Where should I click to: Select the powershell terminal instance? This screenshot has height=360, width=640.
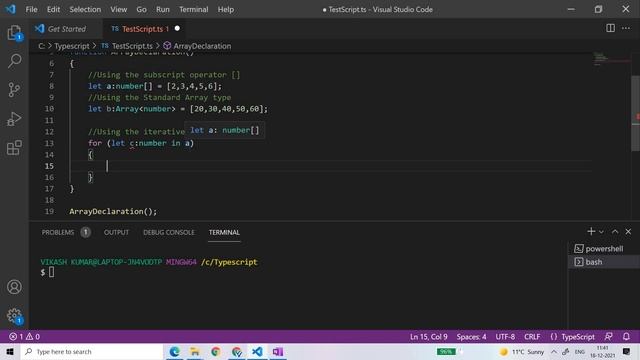603,249
